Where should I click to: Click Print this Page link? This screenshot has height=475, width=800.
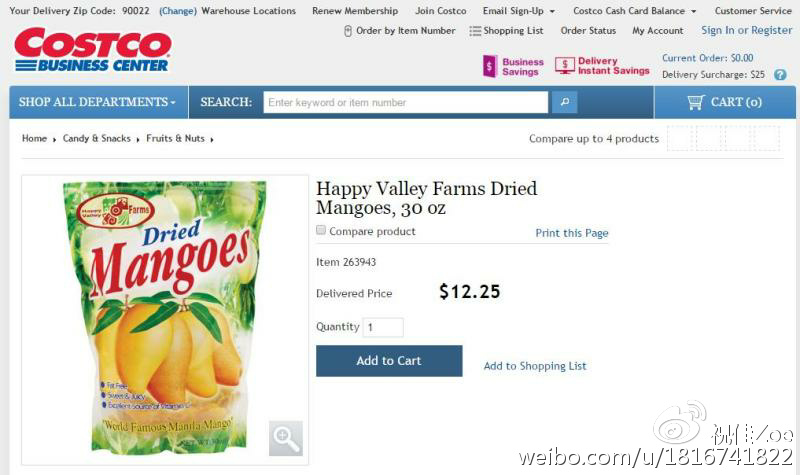(571, 233)
